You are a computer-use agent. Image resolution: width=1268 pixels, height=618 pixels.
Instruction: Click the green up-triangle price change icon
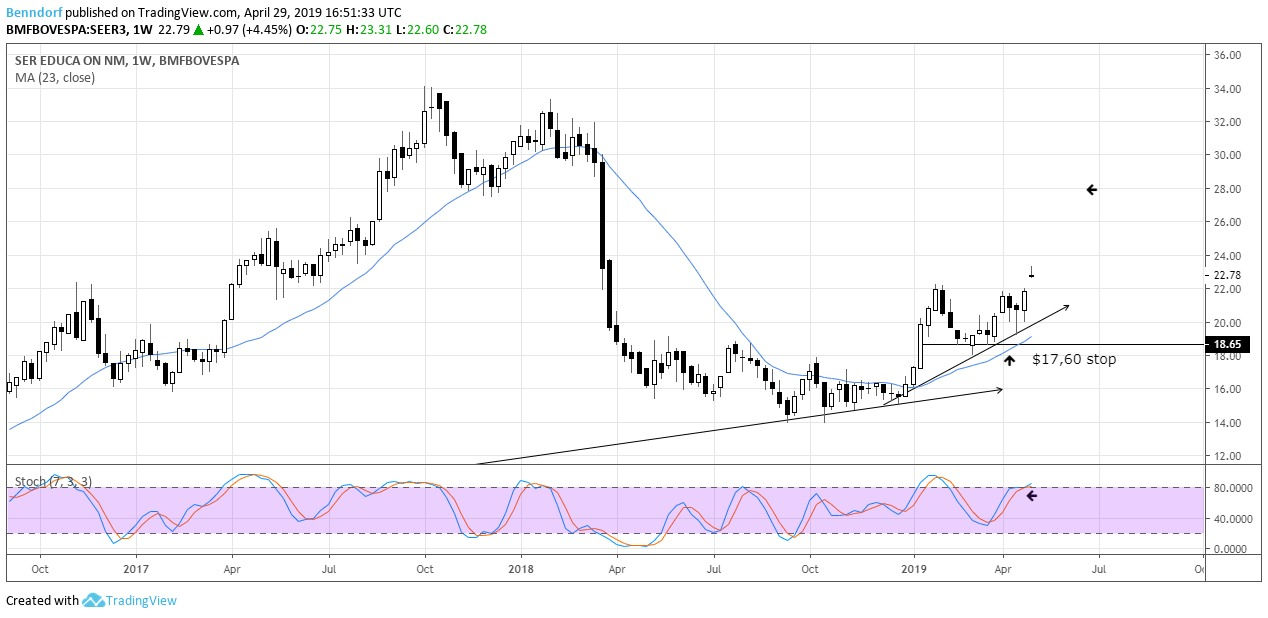(x=199, y=30)
